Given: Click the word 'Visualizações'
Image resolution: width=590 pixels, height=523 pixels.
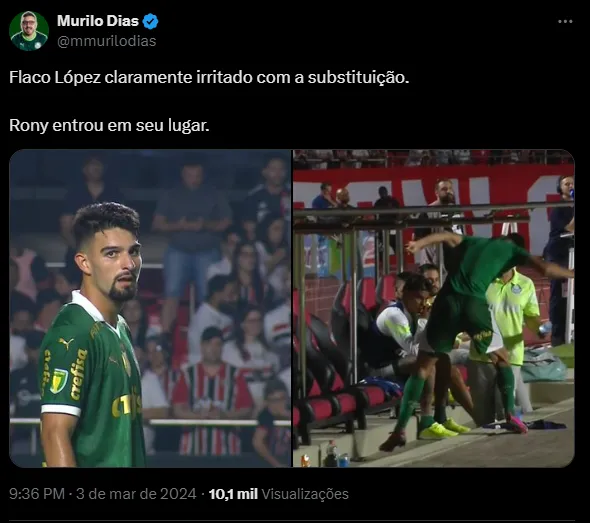Looking at the screenshot, I should click(x=305, y=494).
